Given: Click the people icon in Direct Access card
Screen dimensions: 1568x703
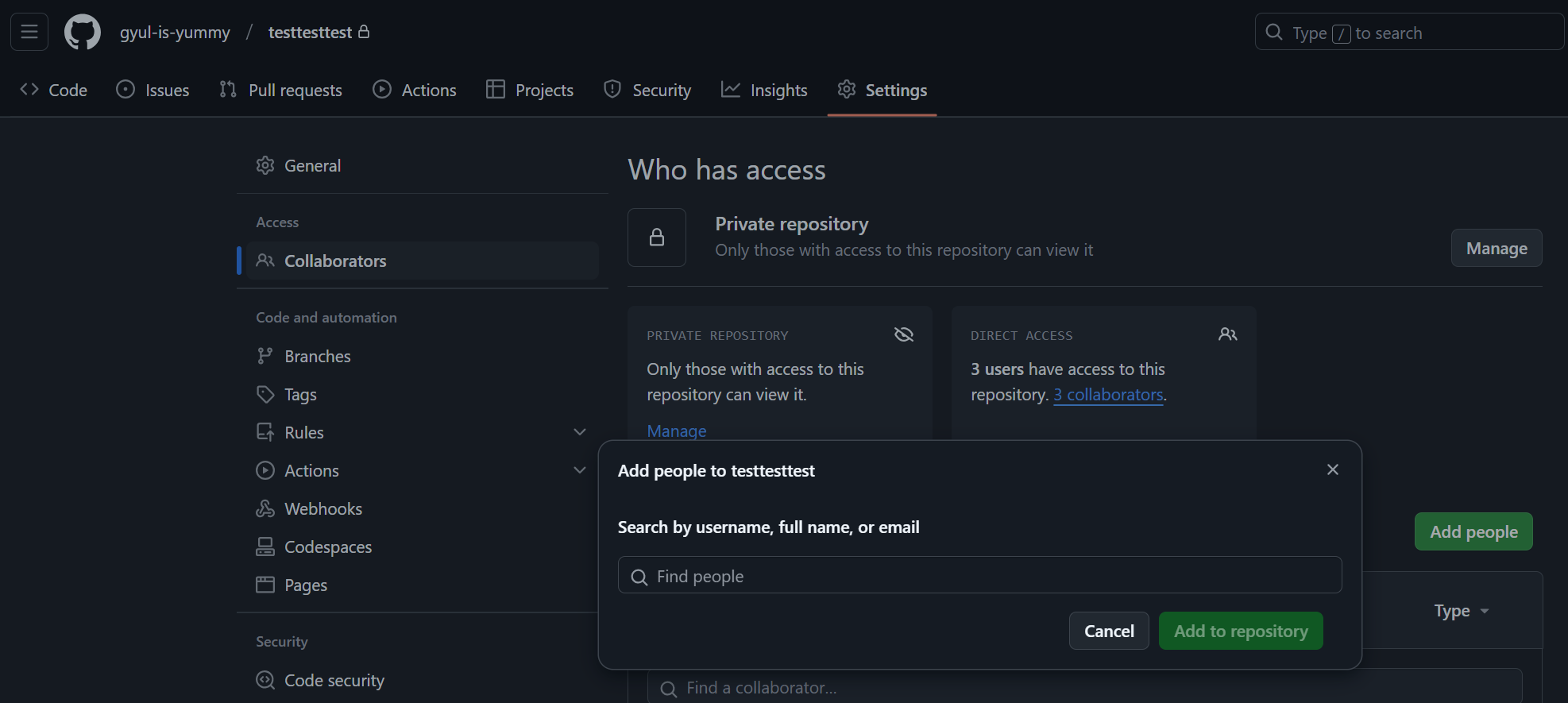Looking at the screenshot, I should 1228,334.
